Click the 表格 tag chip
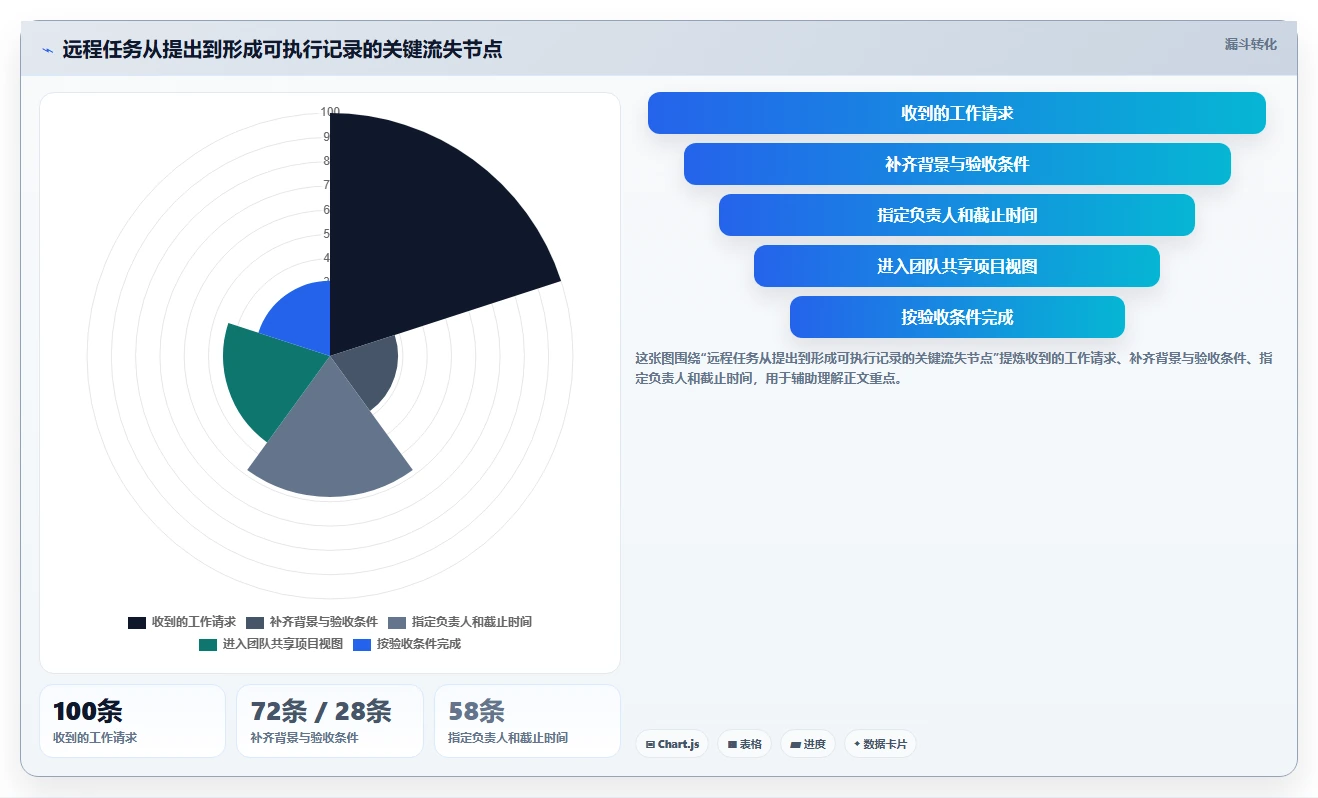This screenshot has height=798, width=1318. coord(745,744)
